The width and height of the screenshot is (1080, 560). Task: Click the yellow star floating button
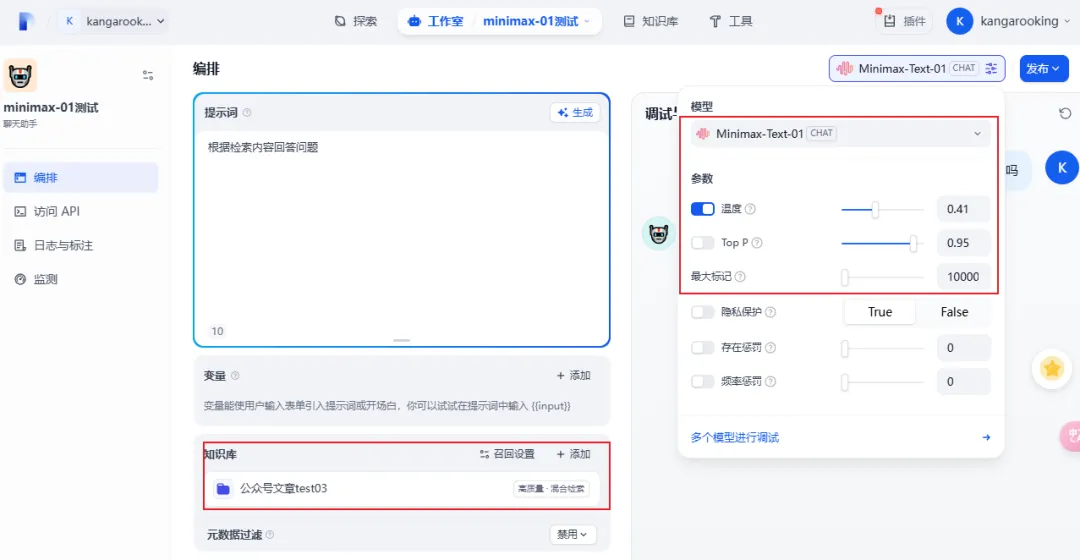pyautogui.click(x=1052, y=369)
